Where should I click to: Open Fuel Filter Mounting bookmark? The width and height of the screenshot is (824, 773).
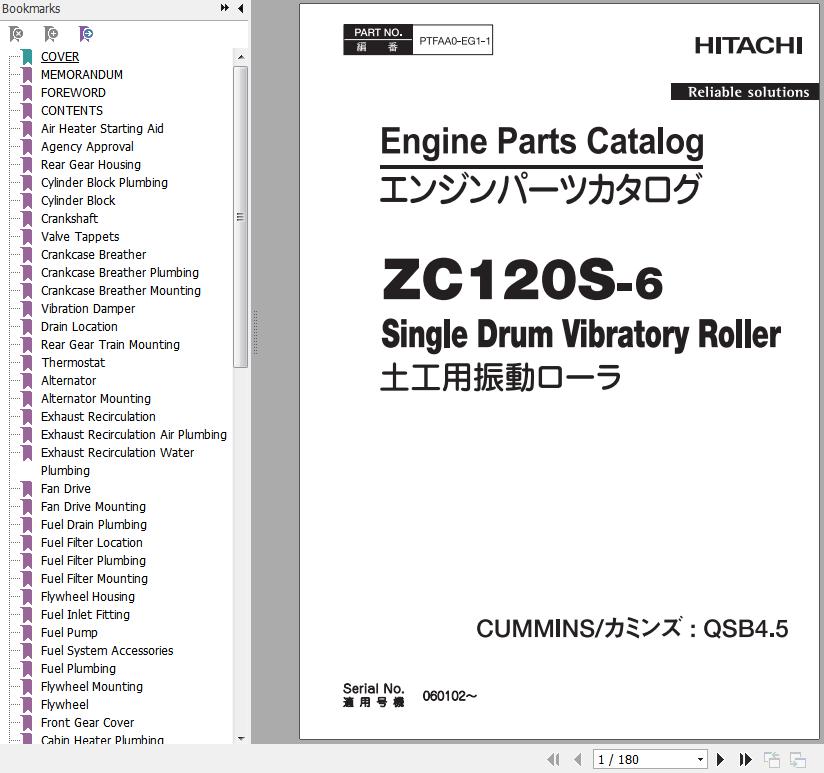click(95, 579)
